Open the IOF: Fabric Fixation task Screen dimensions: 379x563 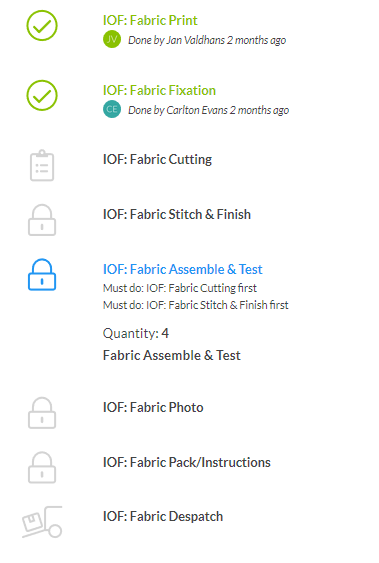[159, 90]
